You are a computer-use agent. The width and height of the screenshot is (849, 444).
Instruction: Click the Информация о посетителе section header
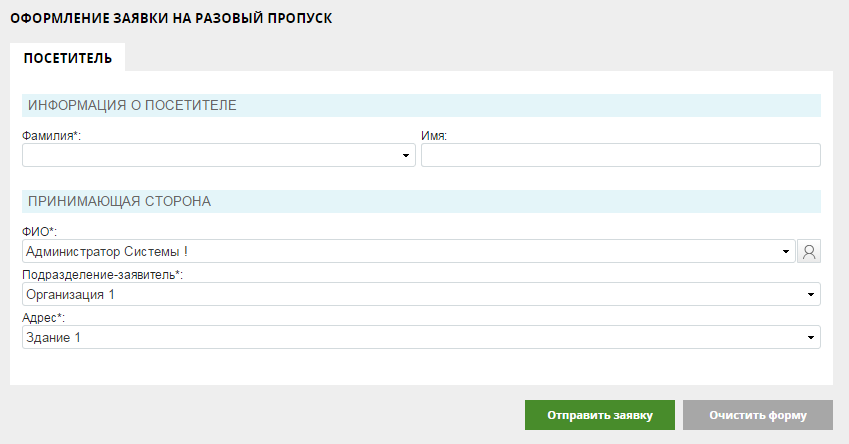click(x=132, y=105)
